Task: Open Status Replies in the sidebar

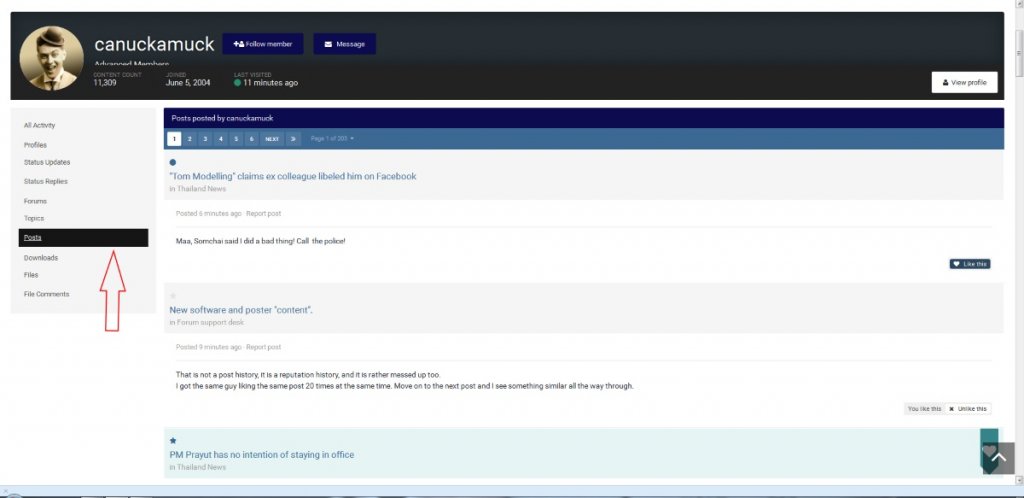Action: 46,181
